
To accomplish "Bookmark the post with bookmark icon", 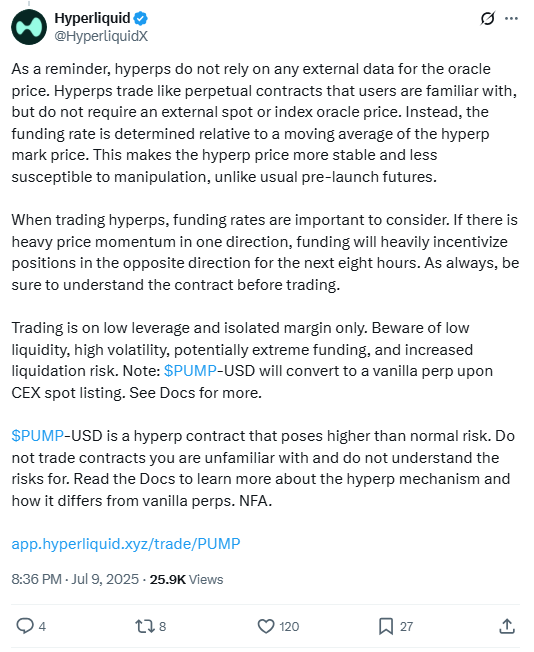I will click(x=386, y=626).
